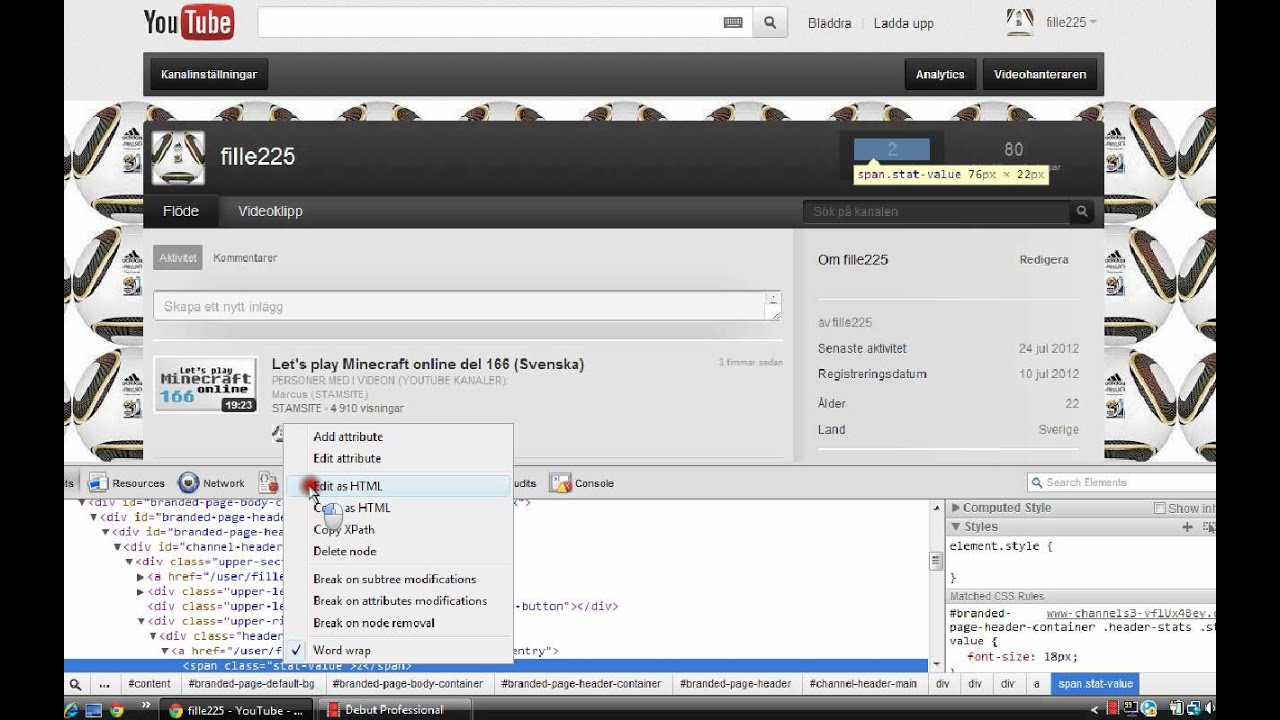This screenshot has width=1280, height=720.
Task: Click the elements panel scrollbar thumb
Action: (936, 563)
